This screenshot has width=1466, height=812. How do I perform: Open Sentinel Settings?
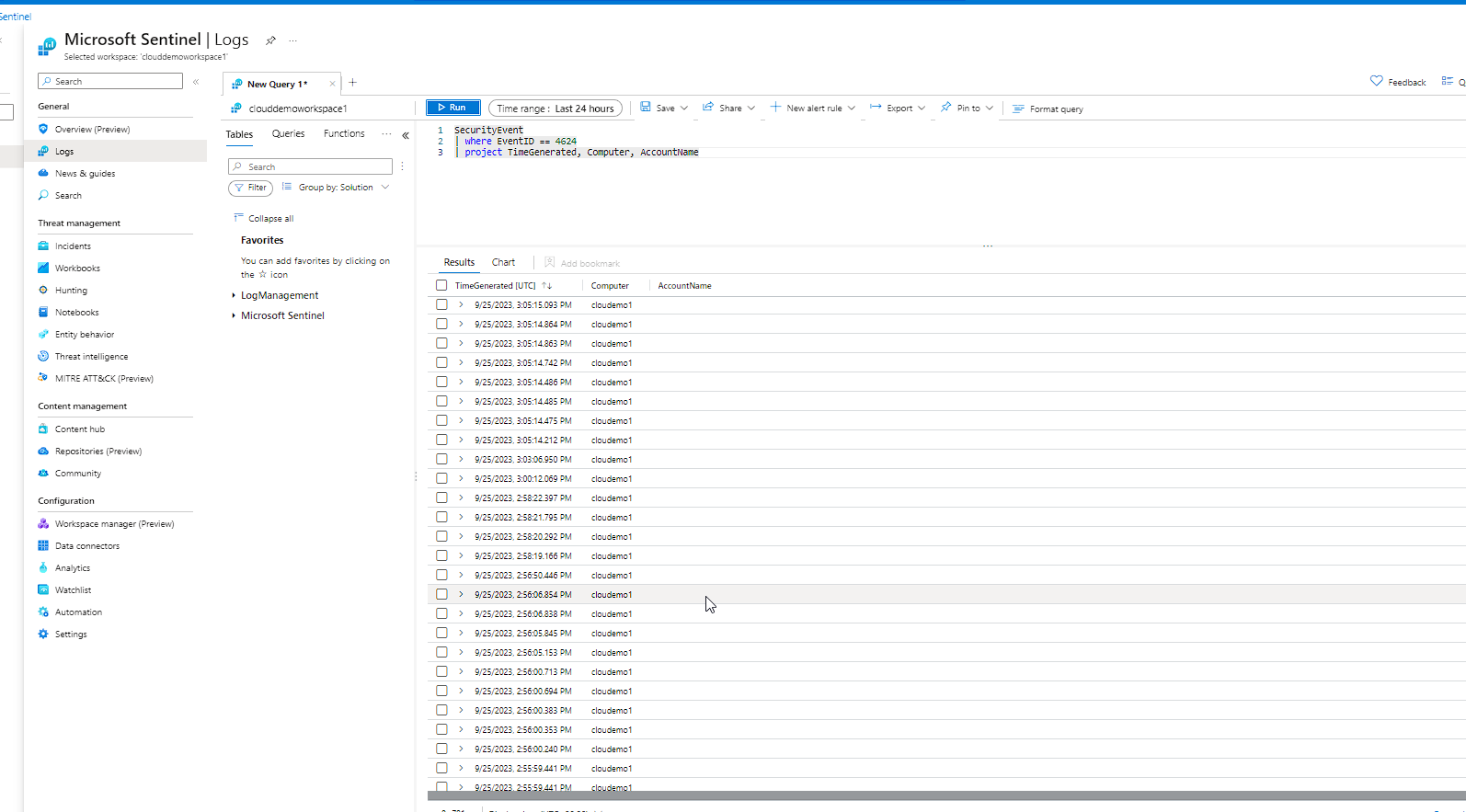click(71, 635)
